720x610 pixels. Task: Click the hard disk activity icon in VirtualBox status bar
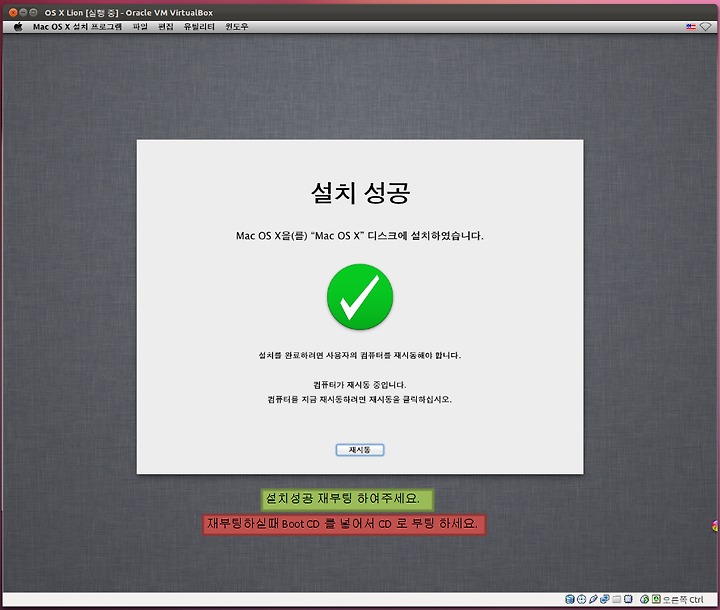tap(570, 599)
